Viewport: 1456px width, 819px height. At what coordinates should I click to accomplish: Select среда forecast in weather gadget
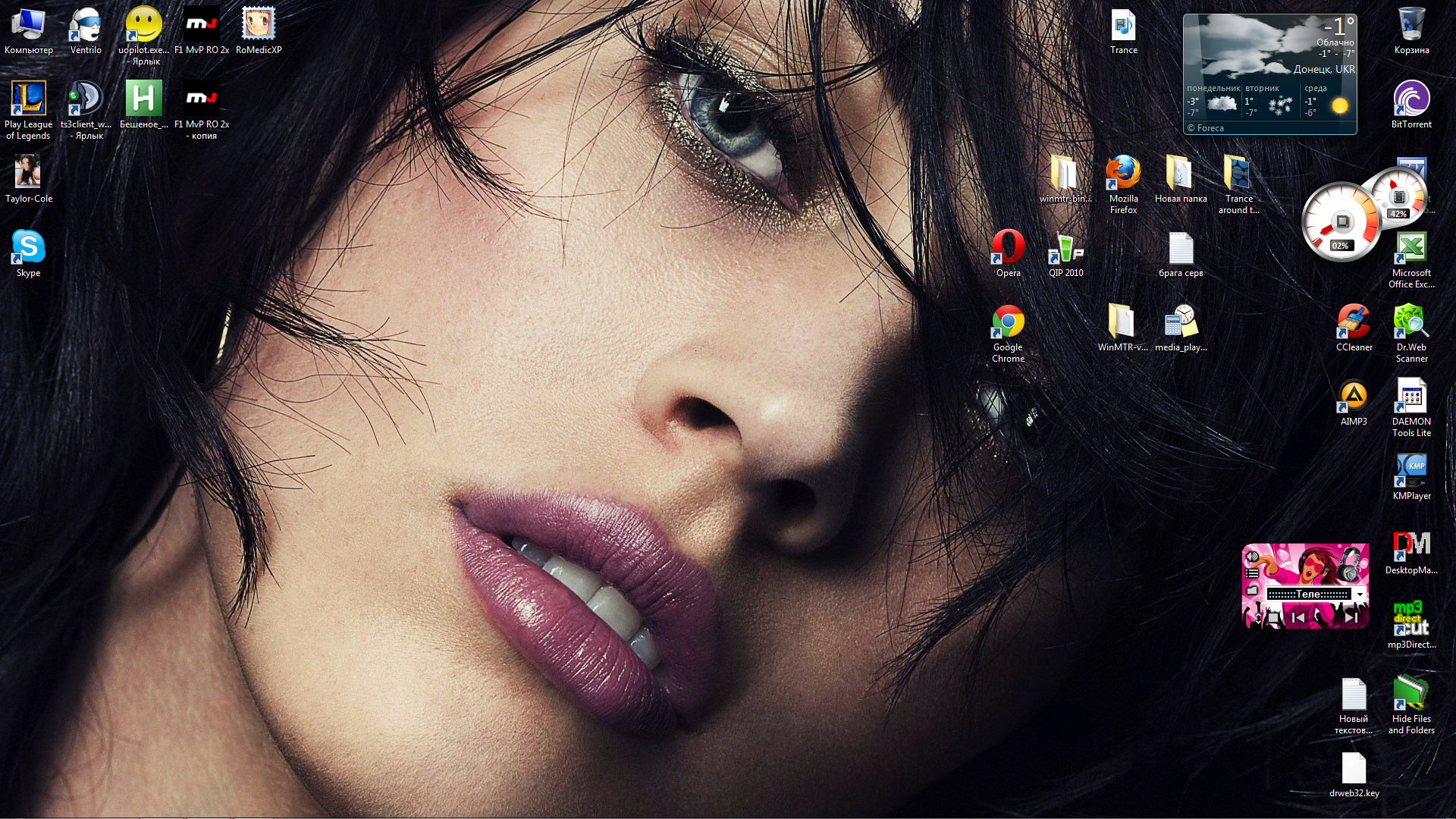pyautogui.click(x=1328, y=101)
